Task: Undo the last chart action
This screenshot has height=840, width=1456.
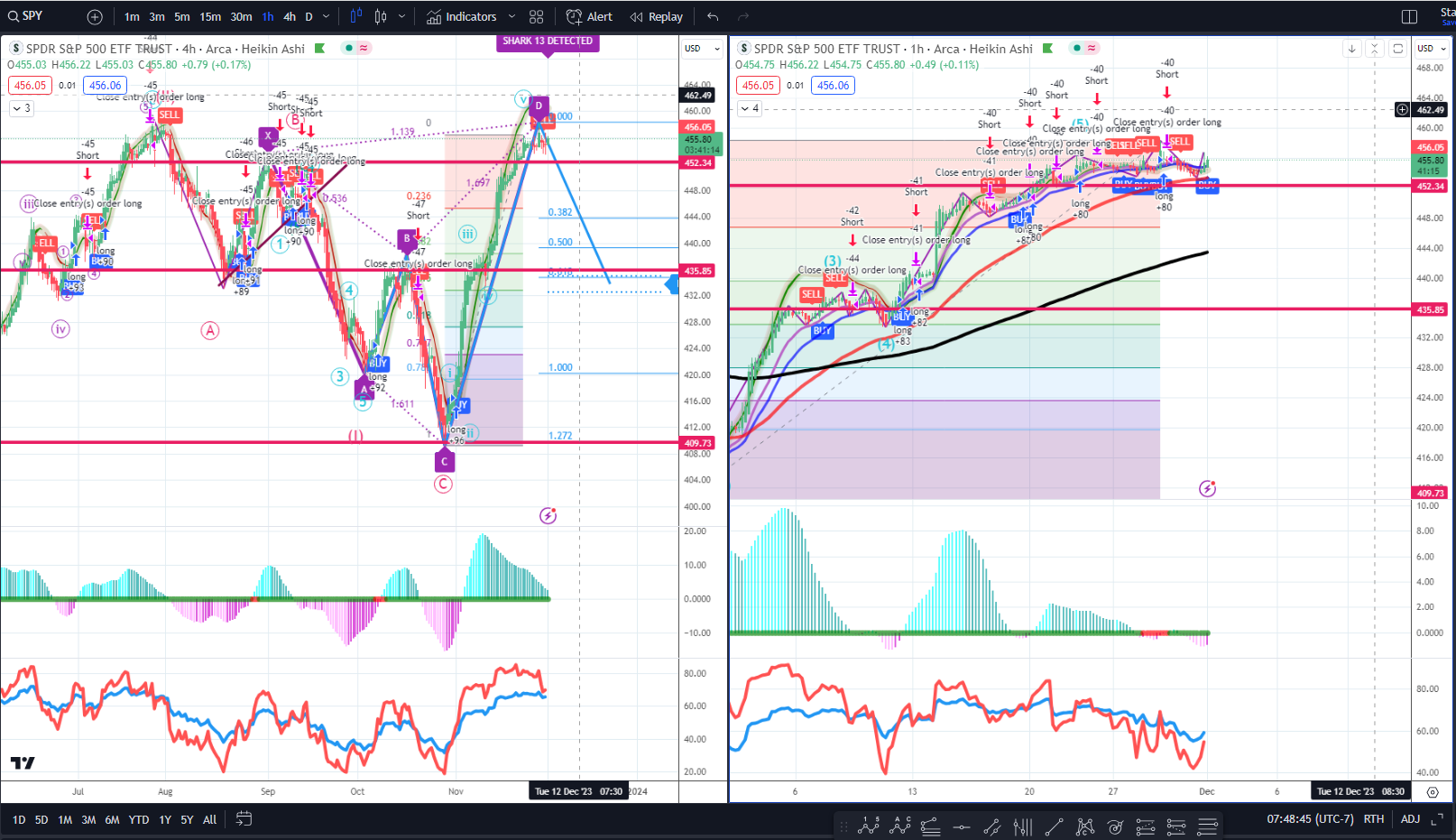Action: [x=713, y=16]
